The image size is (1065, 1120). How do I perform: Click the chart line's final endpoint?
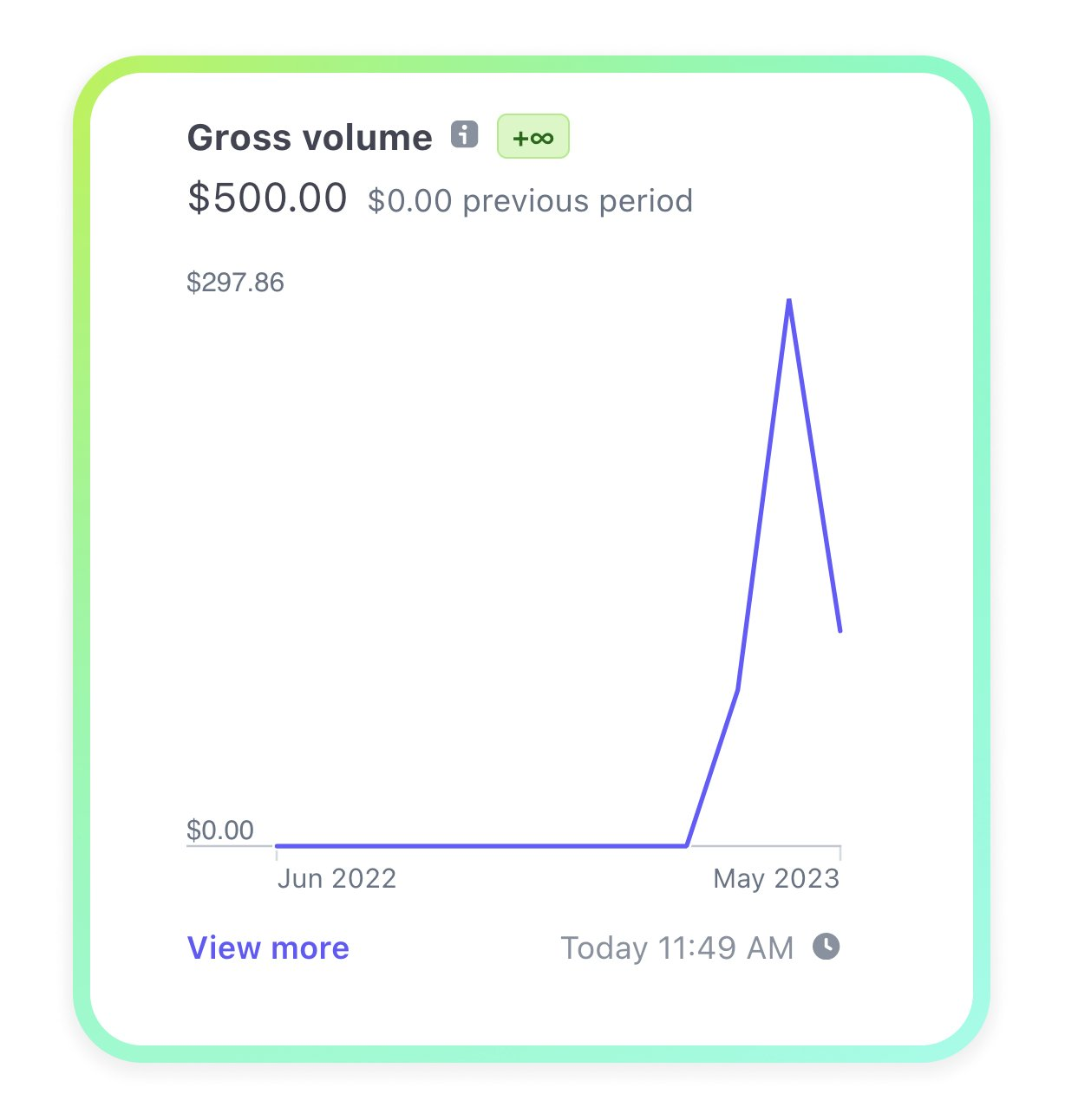pos(840,631)
